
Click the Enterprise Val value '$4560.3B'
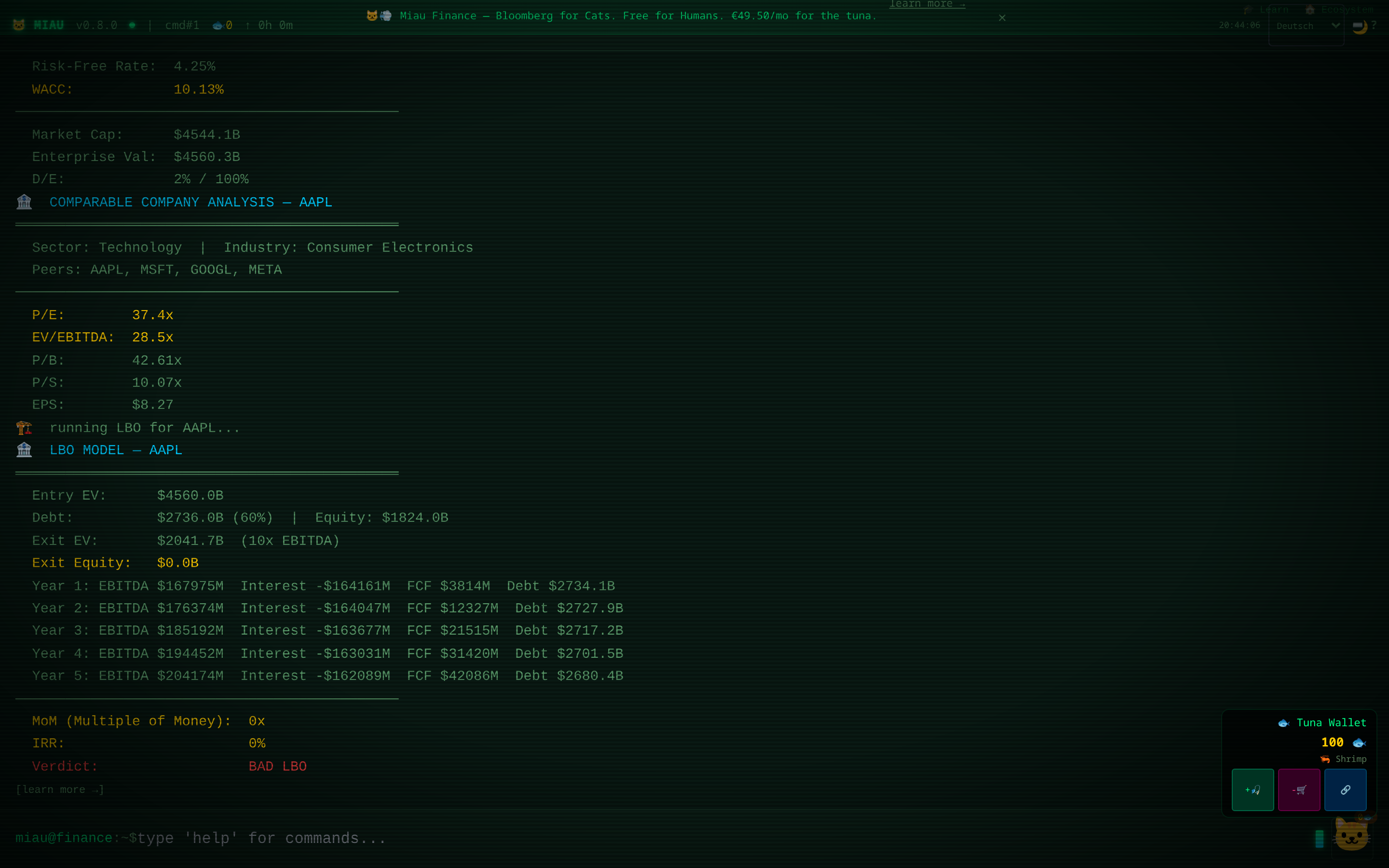[x=206, y=157]
